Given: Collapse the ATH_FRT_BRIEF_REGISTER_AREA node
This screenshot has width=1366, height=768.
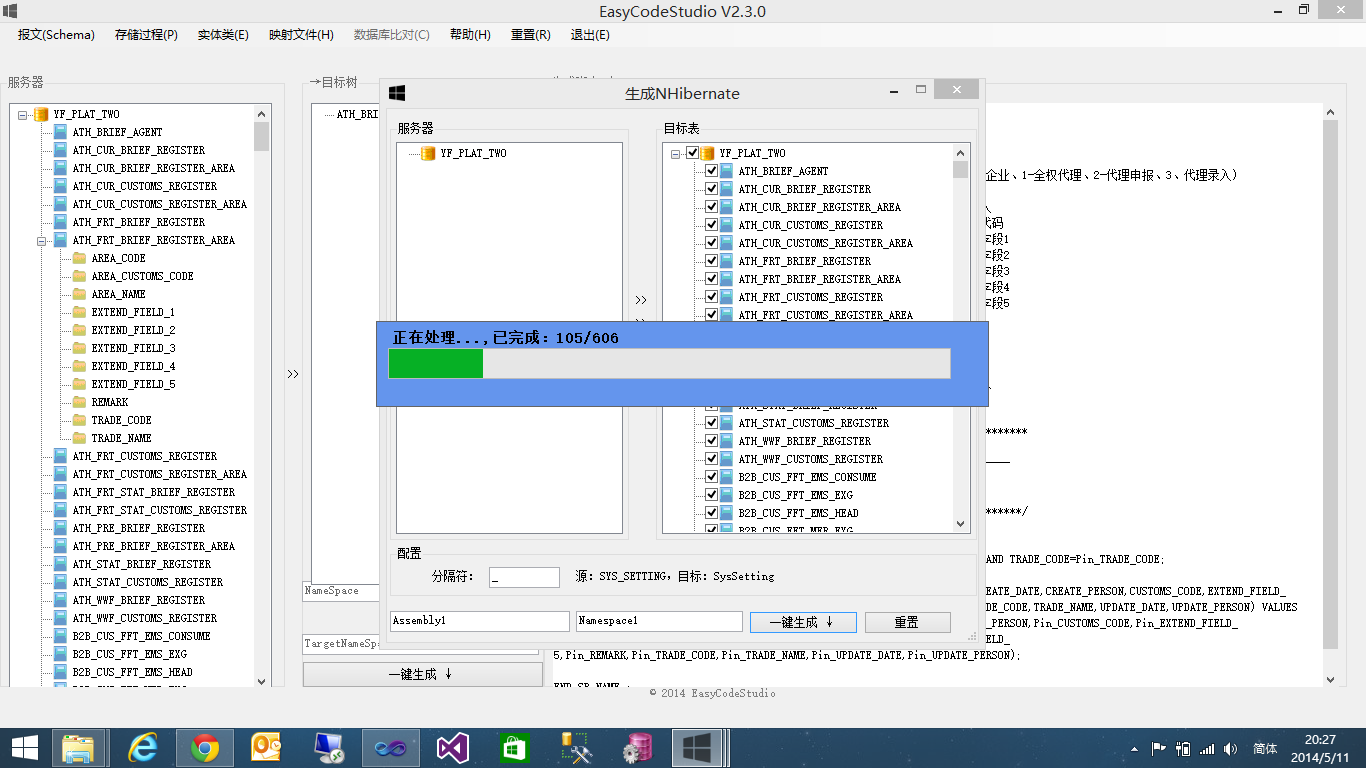Looking at the screenshot, I should coord(42,241).
